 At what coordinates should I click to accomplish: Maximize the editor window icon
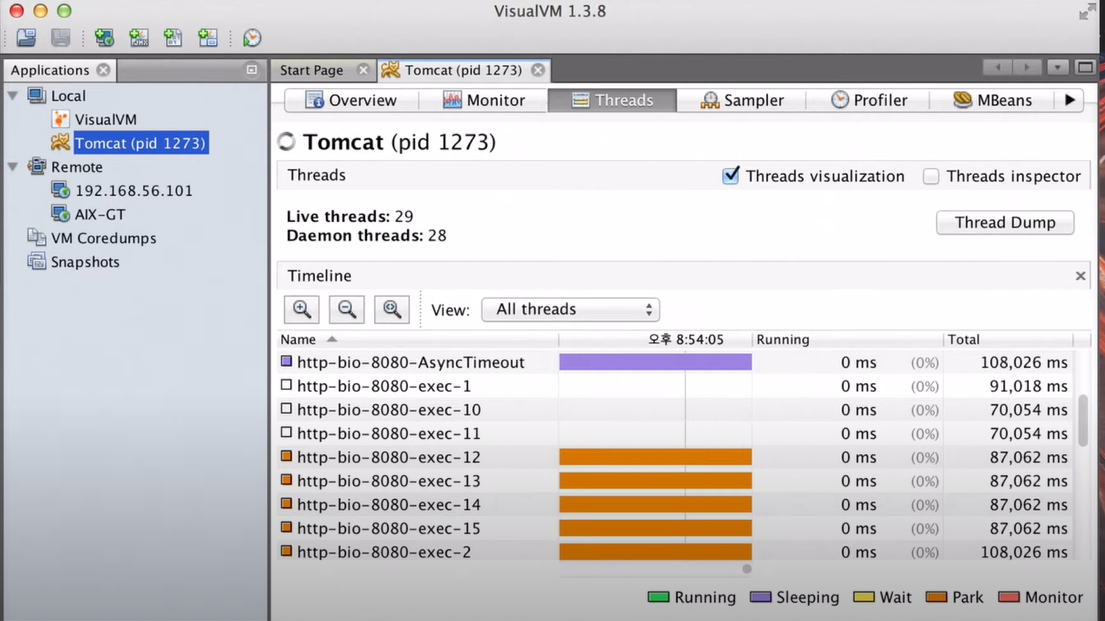point(1085,68)
